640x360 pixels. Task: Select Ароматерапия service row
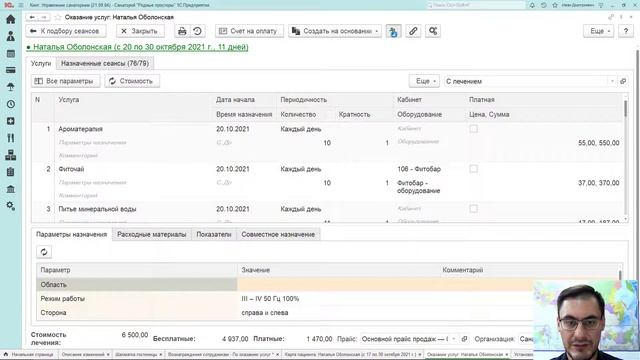click(x=328, y=142)
